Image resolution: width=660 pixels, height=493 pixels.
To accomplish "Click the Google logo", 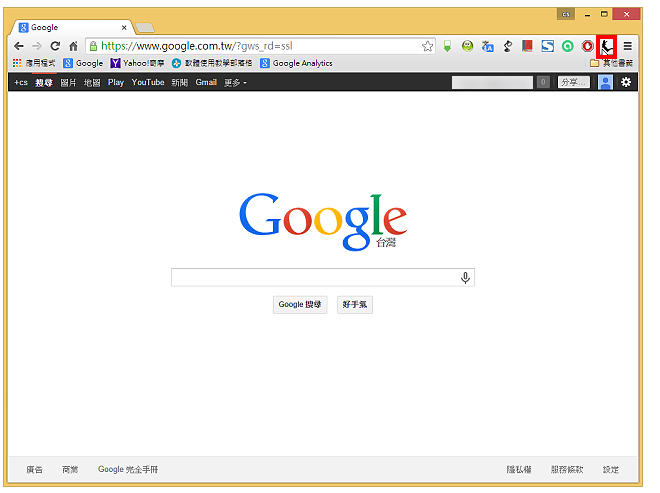I will (x=323, y=221).
